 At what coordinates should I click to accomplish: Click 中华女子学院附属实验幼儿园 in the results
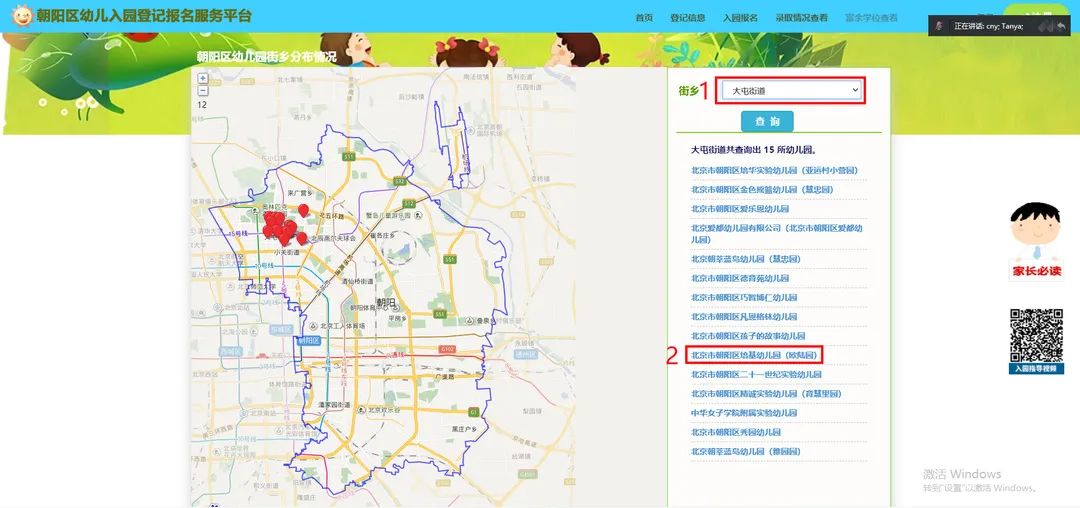744,413
